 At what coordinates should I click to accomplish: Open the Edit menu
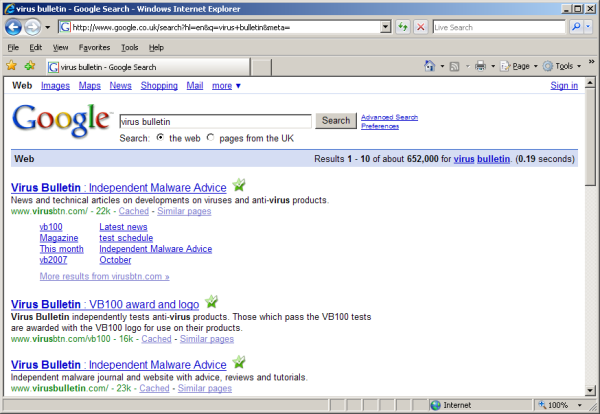[x=36, y=47]
